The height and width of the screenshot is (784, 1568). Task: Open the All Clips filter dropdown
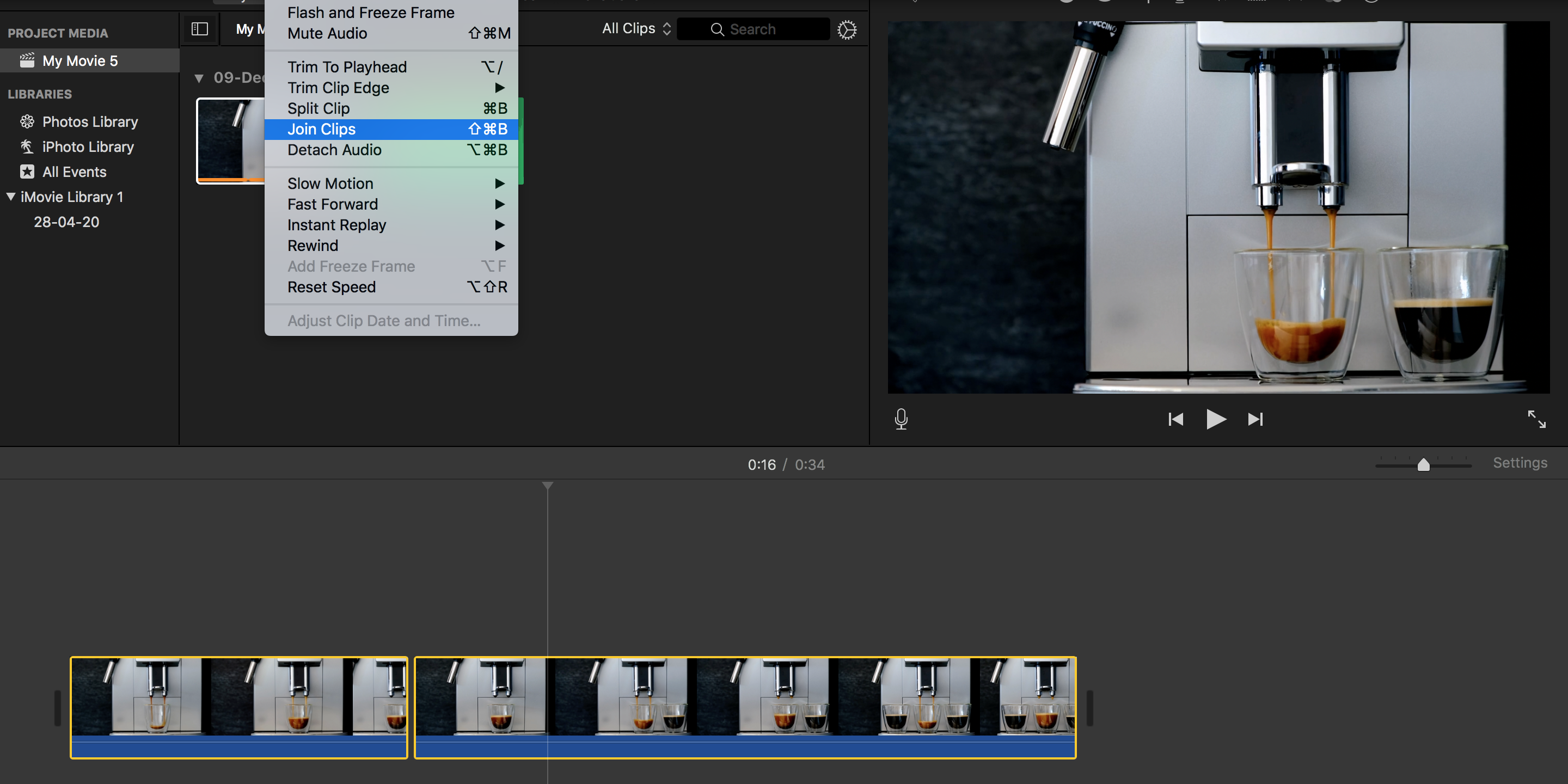[x=635, y=28]
